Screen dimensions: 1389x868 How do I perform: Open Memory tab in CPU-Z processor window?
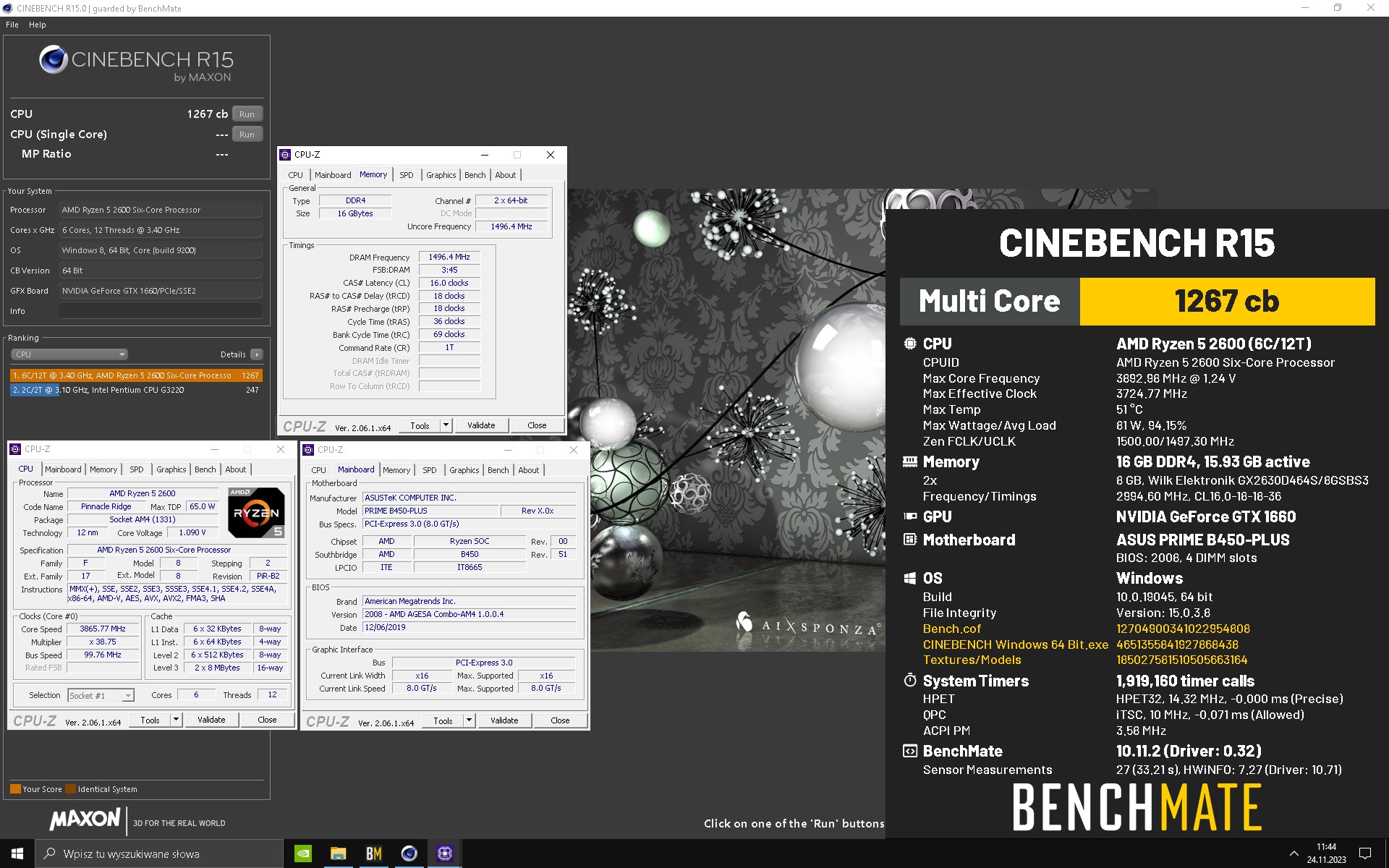[103, 469]
